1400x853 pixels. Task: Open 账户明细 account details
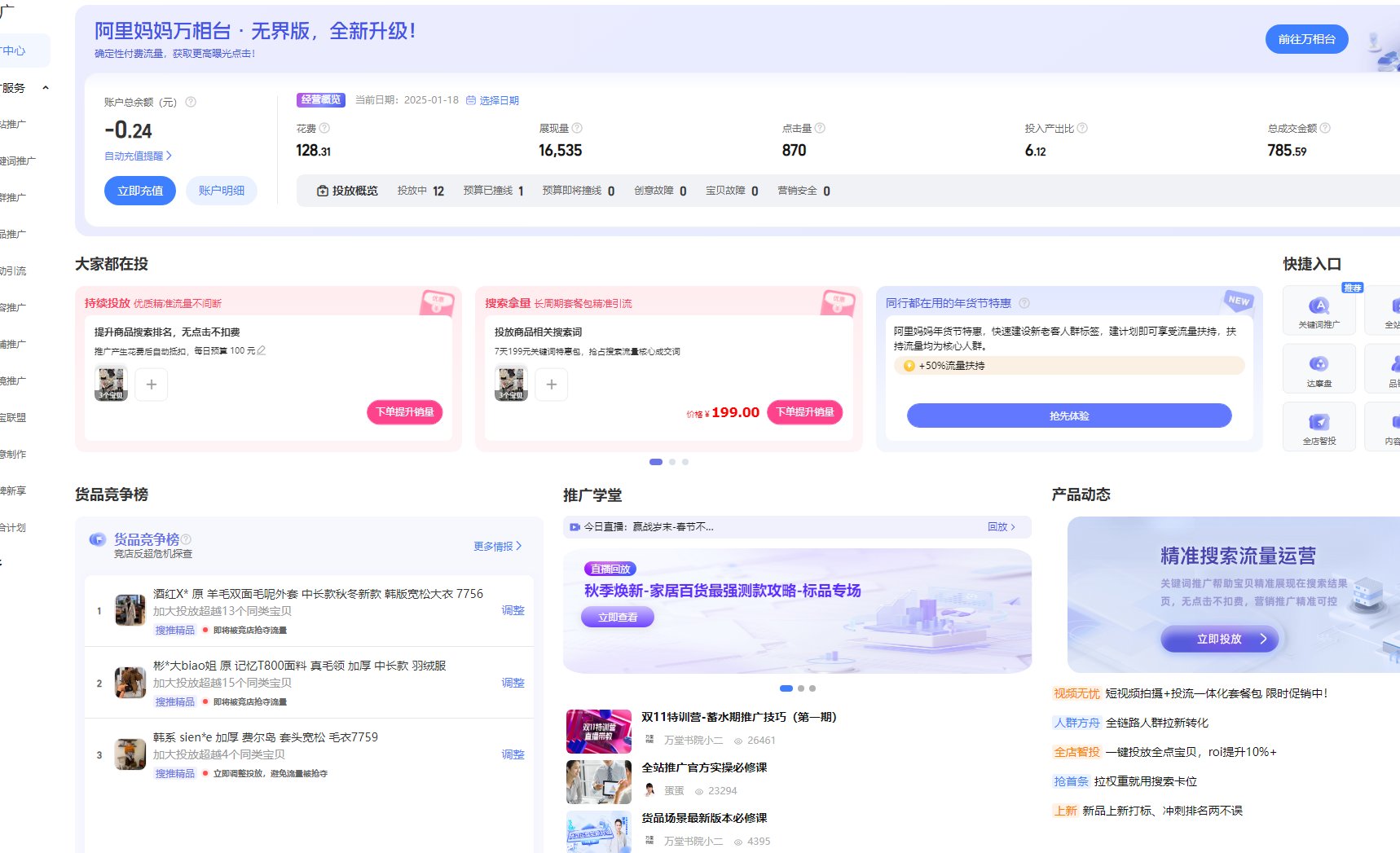click(x=222, y=191)
